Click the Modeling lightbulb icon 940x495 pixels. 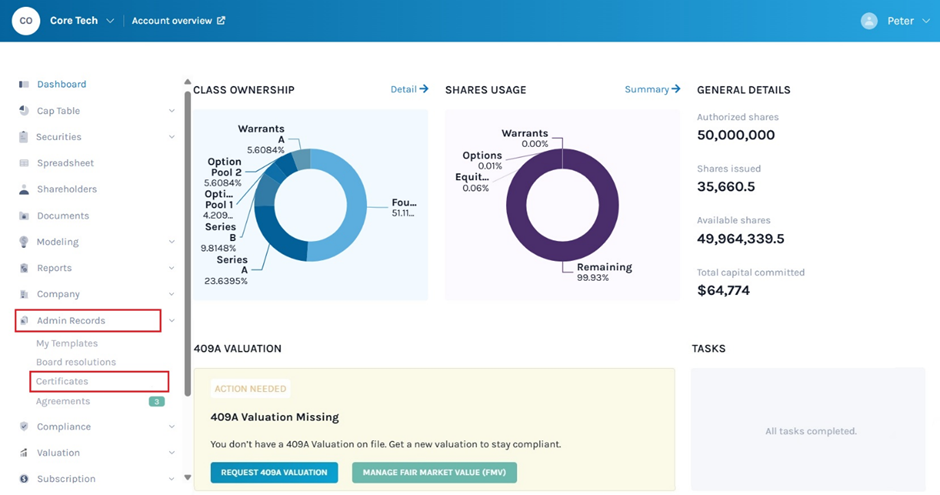click(x=24, y=242)
